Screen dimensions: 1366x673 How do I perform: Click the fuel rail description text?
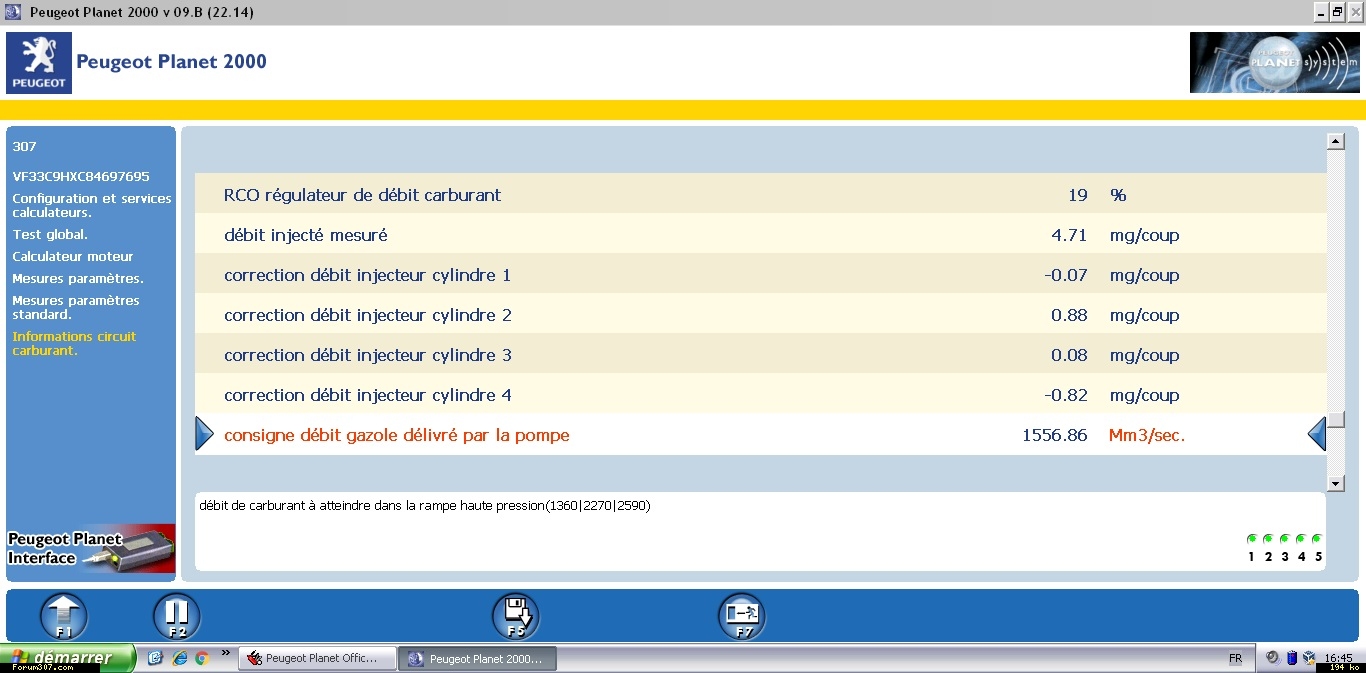pyautogui.click(x=425, y=505)
